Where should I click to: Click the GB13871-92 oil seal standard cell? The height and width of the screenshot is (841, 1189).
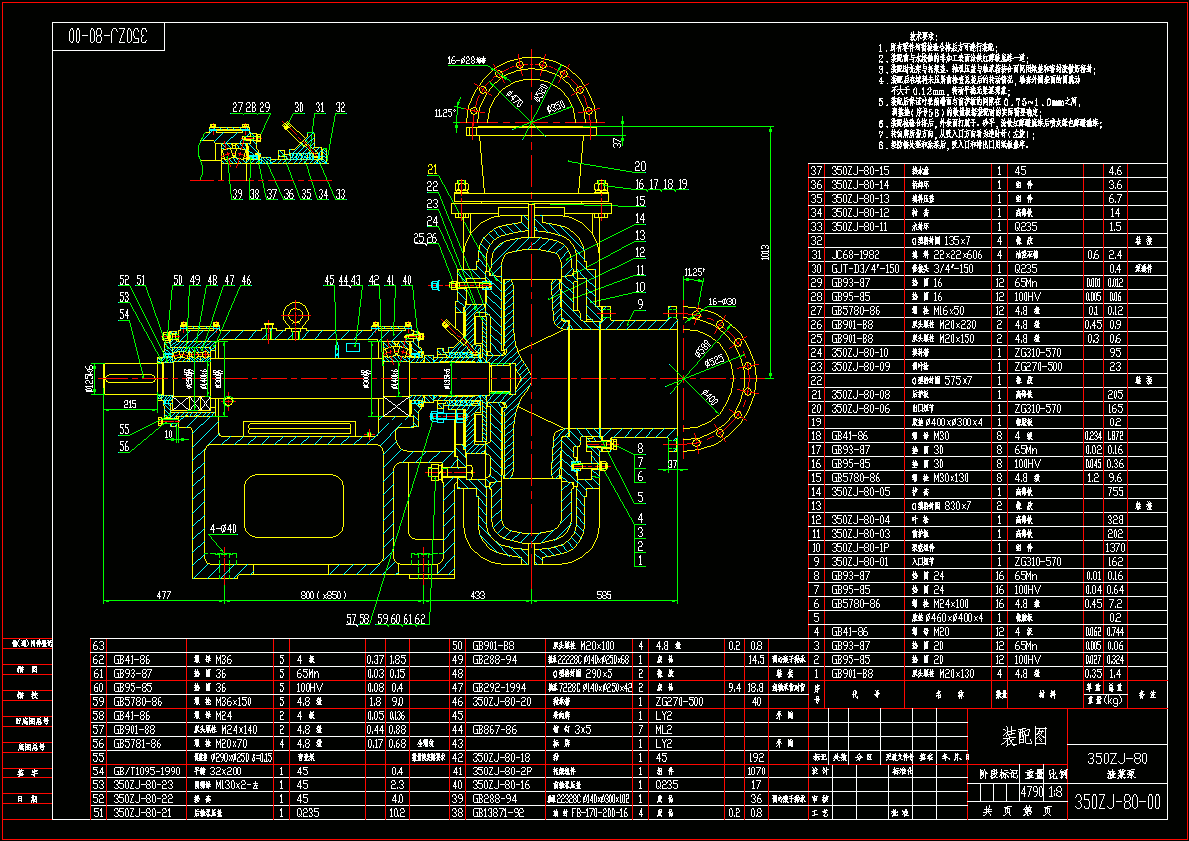click(x=500, y=813)
